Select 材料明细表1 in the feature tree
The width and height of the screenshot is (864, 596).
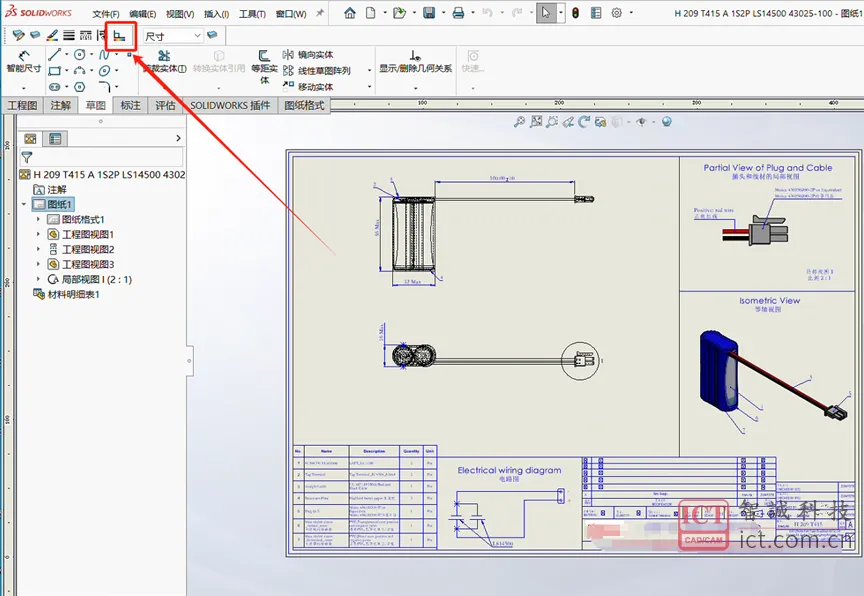(73, 294)
